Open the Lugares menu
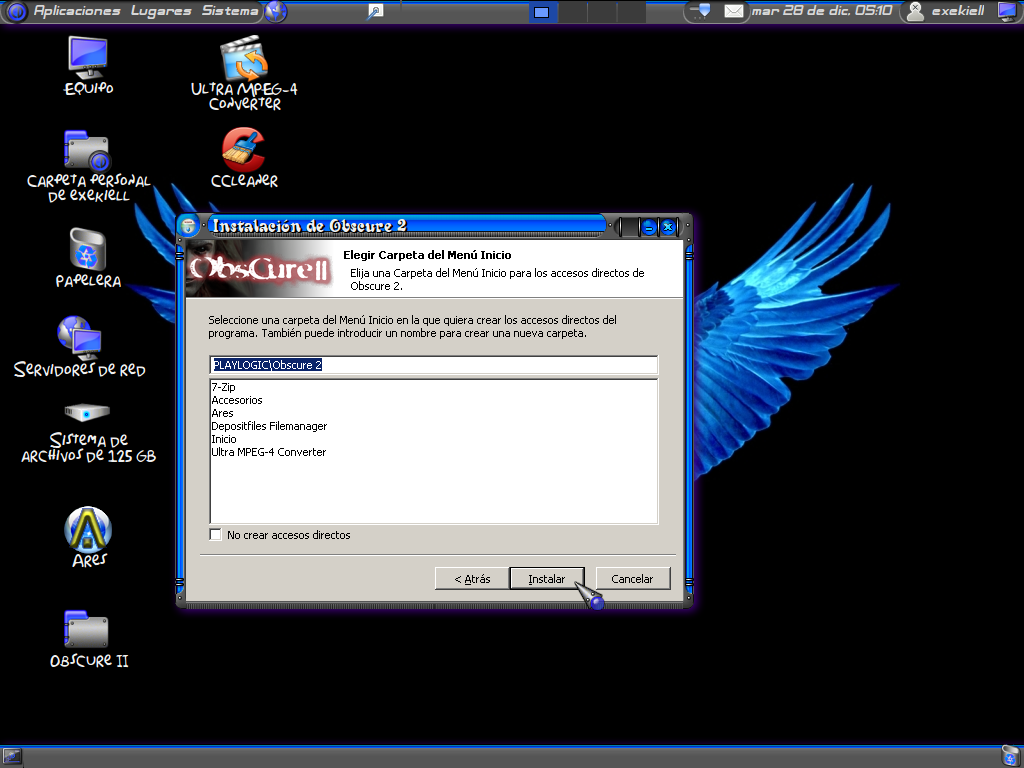1024x768 pixels. [161, 11]
